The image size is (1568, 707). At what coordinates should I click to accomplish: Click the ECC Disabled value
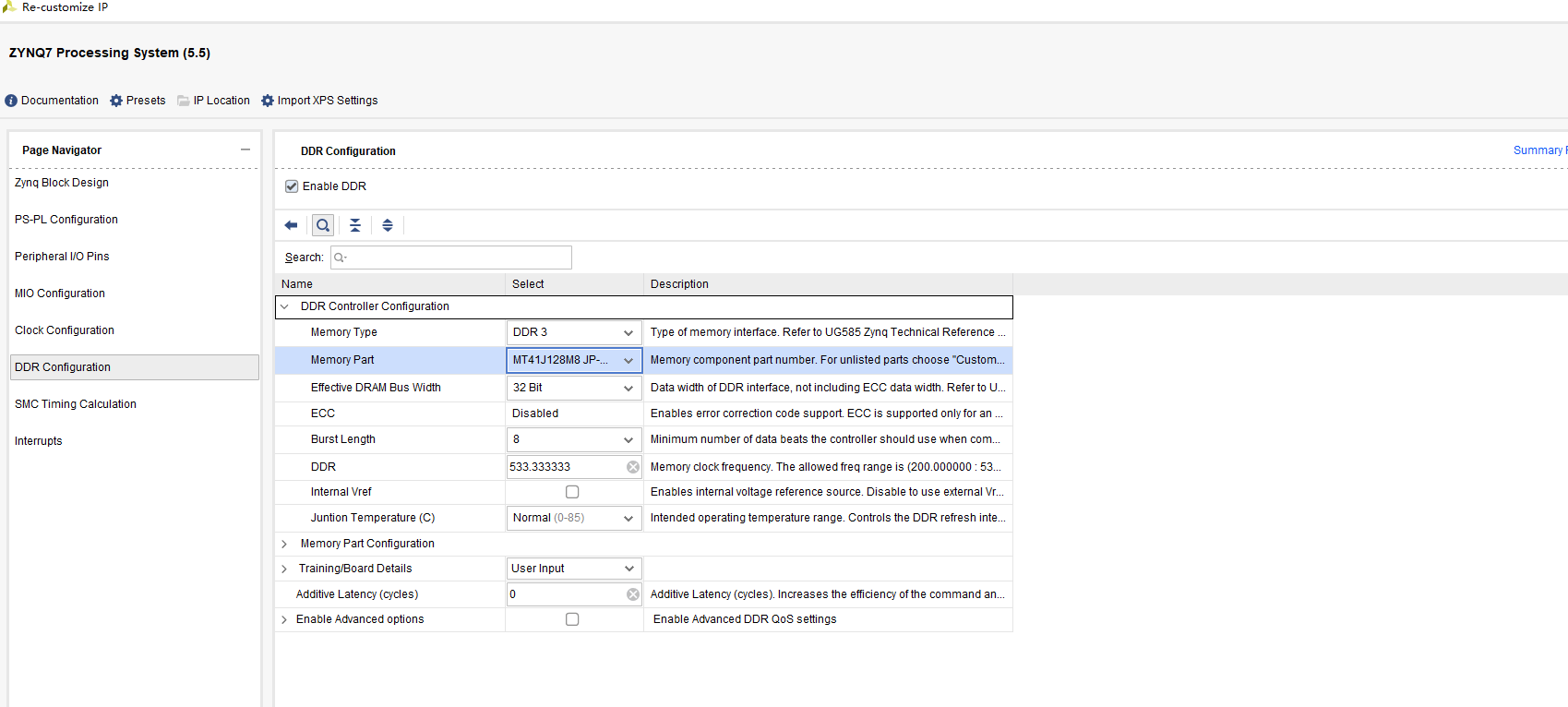tap(535, 413)
